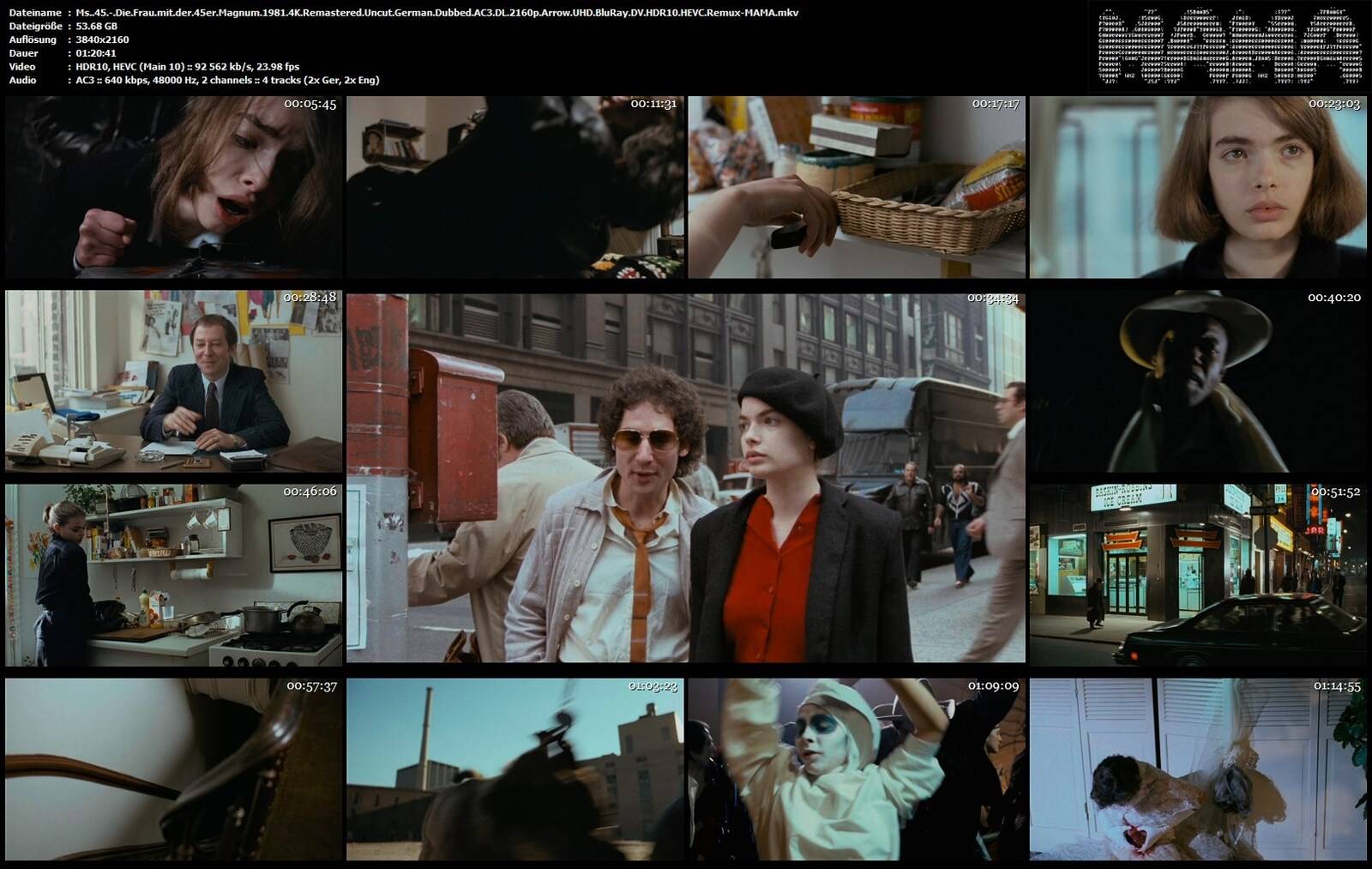Viewport: 1372px width, 869px height.
Task: Select the resolution value "3840x2160"
Action: pyautogui.click(x=102, y=39)
